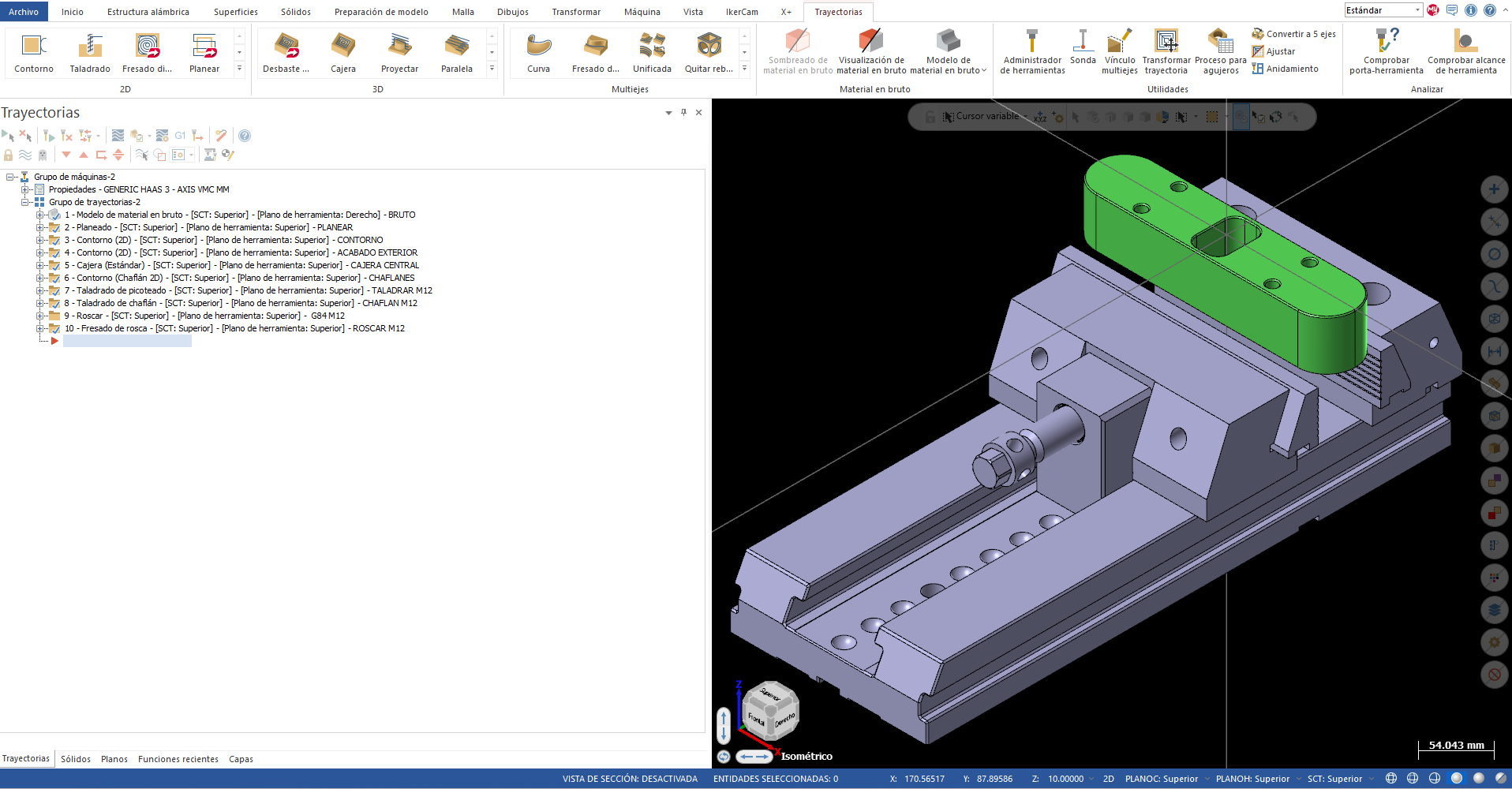Screen dimensions: 1512x789
Task: Switch to the Planos panel tab
Action: tap(114, 759)
